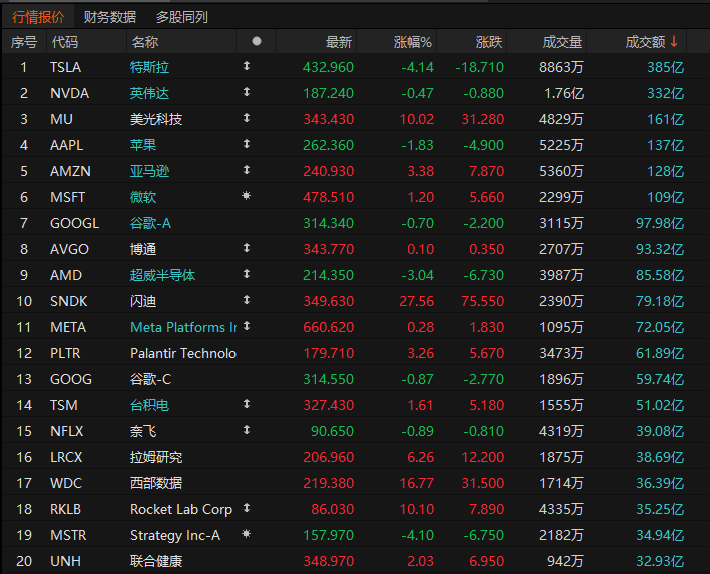Click SNDK gain value 27.56
Screen dimensions: 710x574
pyautogui.click(x=417, y=301)
